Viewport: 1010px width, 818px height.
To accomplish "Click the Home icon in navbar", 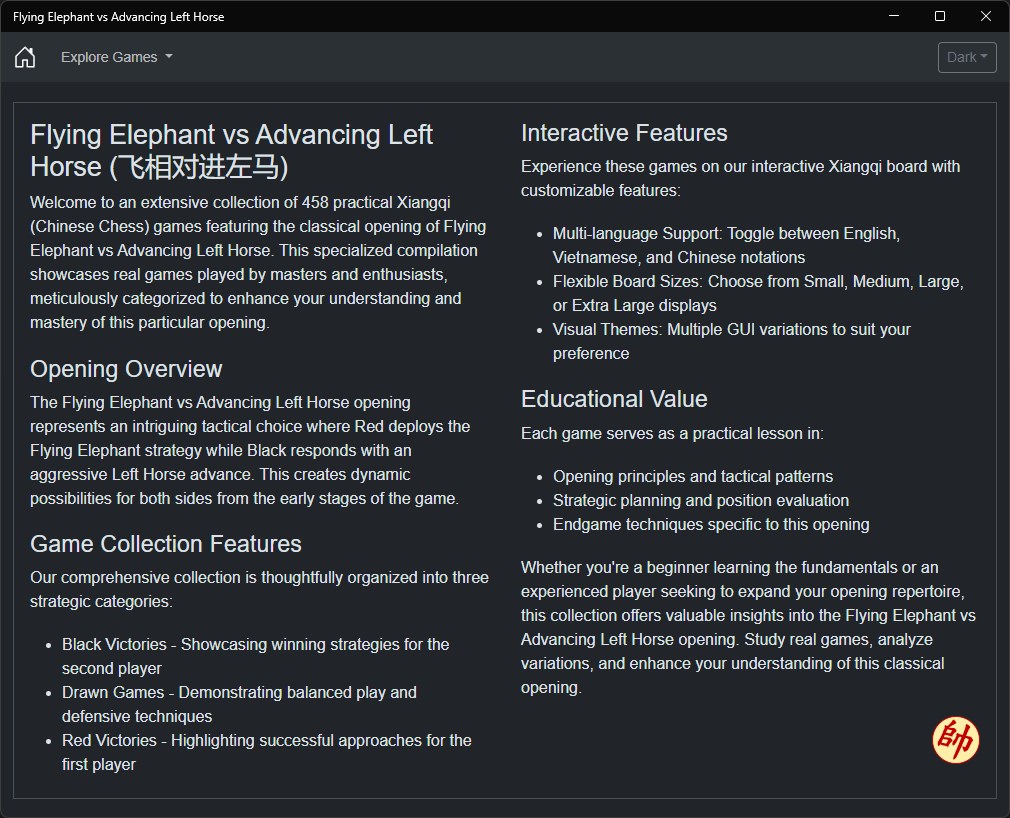I will [x=25, y=57].
